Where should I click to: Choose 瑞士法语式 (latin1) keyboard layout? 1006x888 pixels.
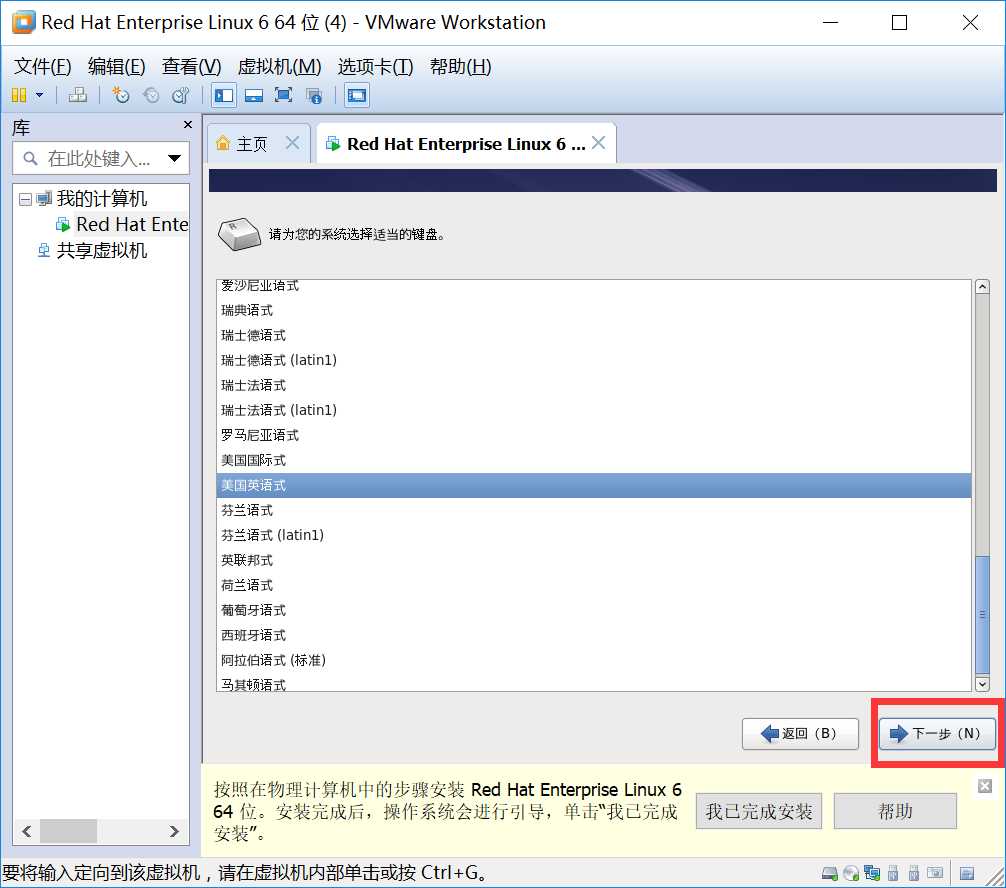coord(593,410)
